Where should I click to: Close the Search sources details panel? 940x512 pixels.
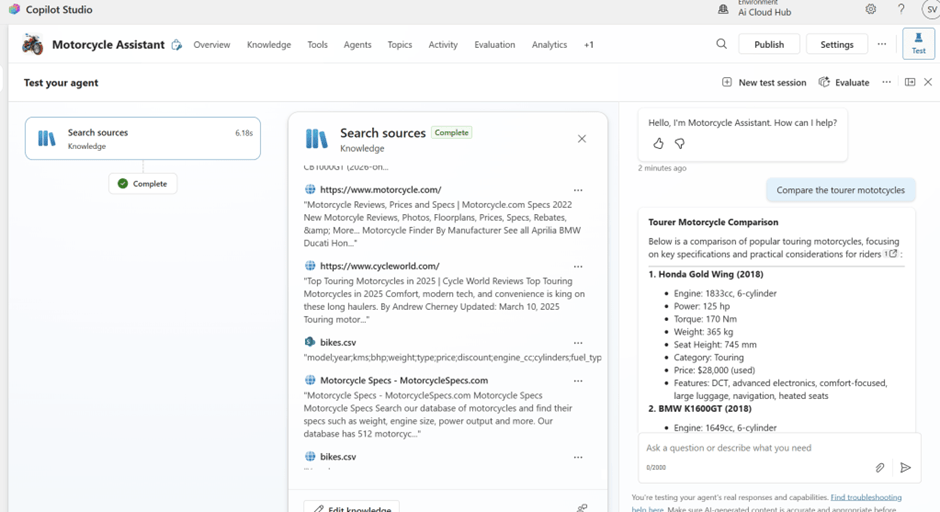pyautogui.click(x=582, y=139)
